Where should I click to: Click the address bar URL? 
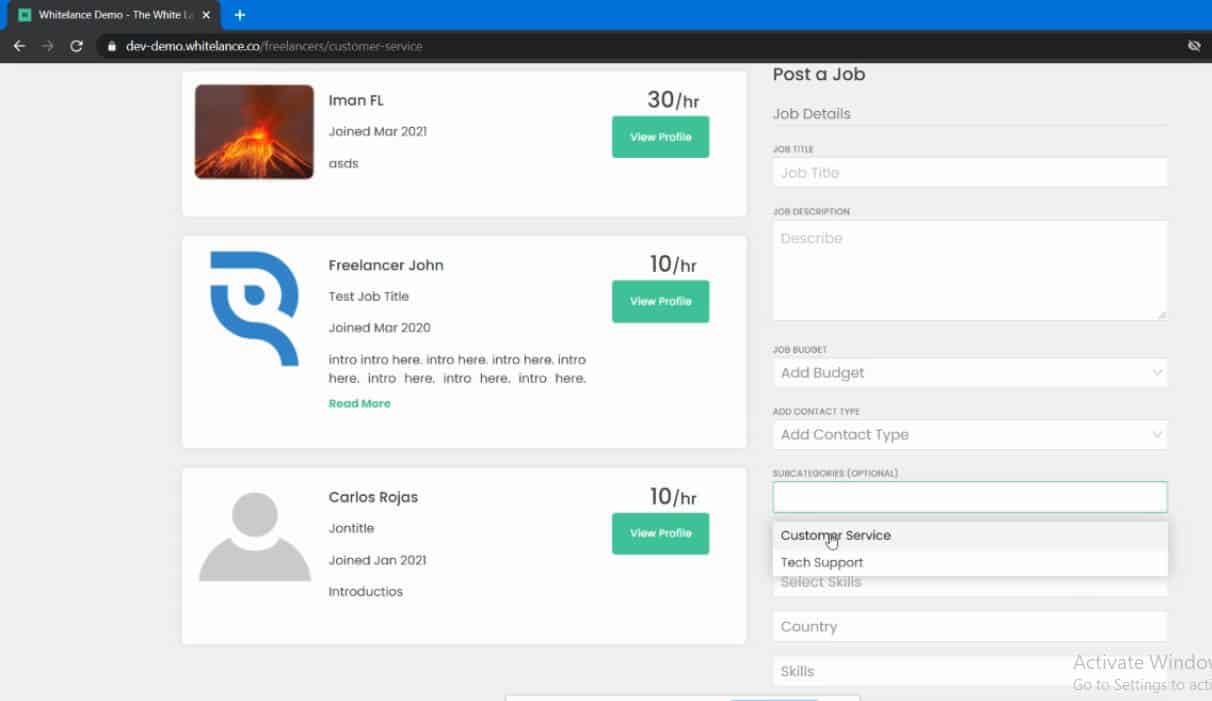tap(274, 46)
